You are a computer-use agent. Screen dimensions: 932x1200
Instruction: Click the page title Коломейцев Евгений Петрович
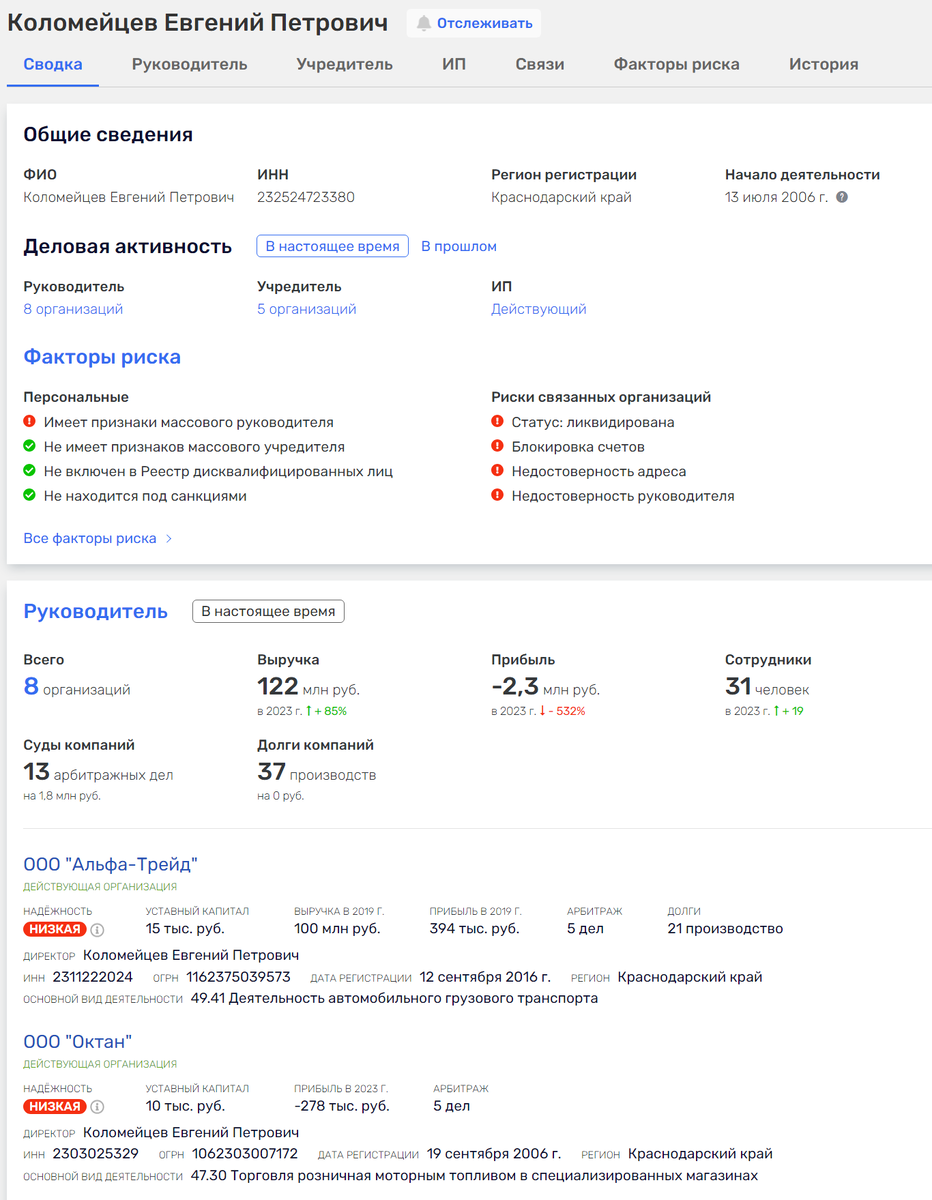(x=198, y=23)
